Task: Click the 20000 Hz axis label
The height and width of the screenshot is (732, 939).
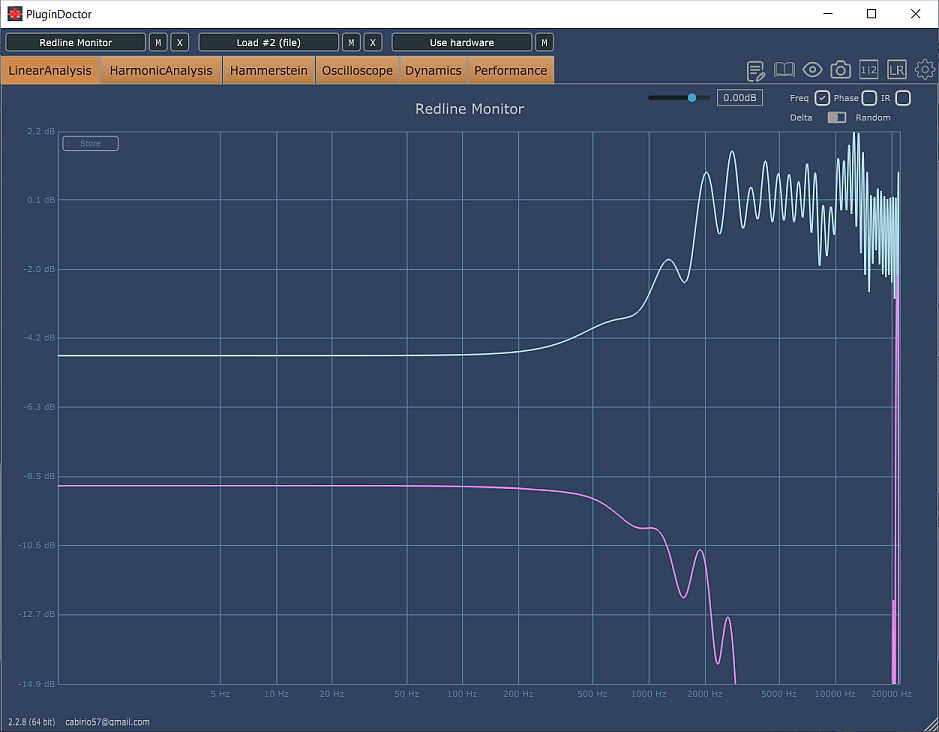Action: (891, 694)
